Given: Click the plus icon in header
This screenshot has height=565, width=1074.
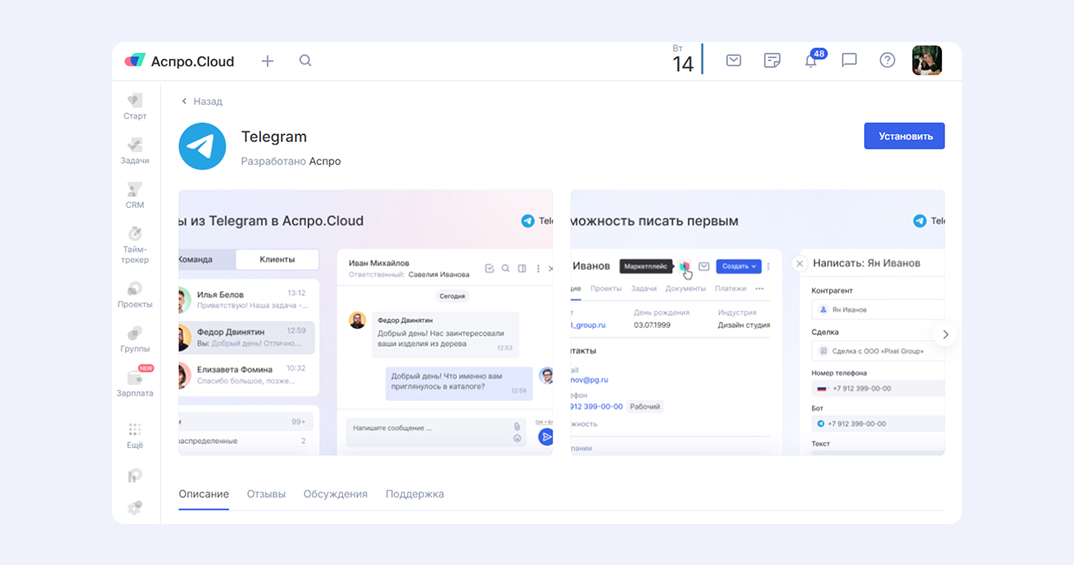Looking at the screenshot, I should click(267, 61).
